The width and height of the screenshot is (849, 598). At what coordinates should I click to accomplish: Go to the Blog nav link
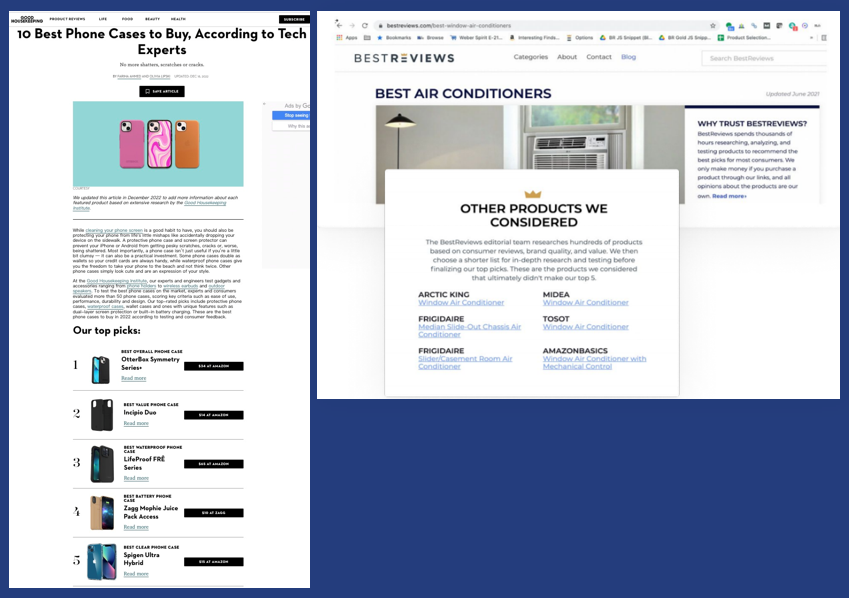click(x=628, y=57)
